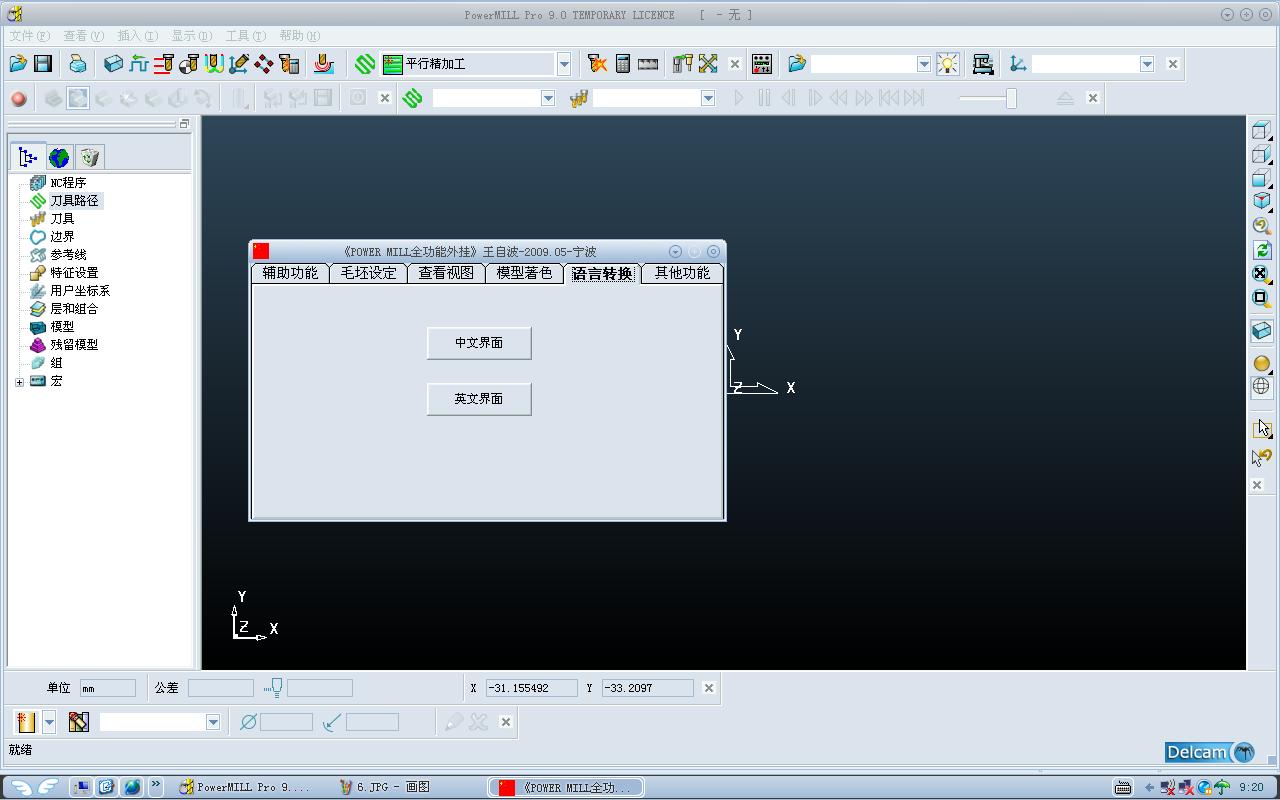Open the 查看 menu
This screenshot has height=800, width=1280.
84,36
